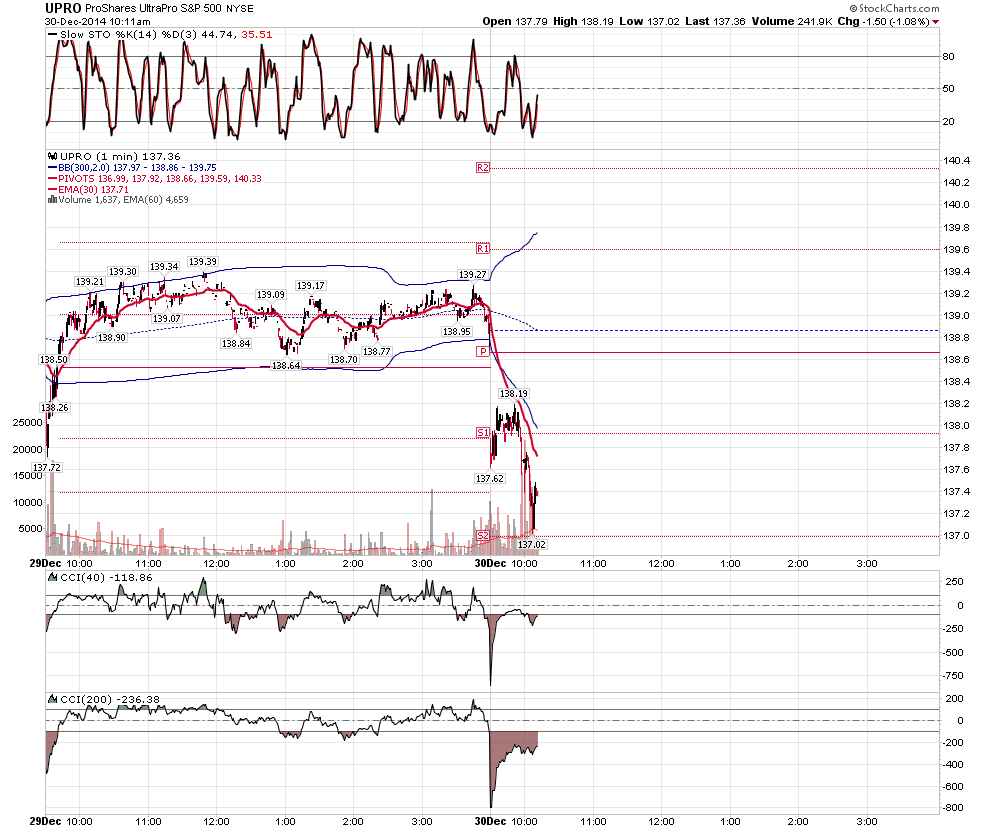Click the 138.95 price label on chart
989x835 pixels.
click(457, 331)
